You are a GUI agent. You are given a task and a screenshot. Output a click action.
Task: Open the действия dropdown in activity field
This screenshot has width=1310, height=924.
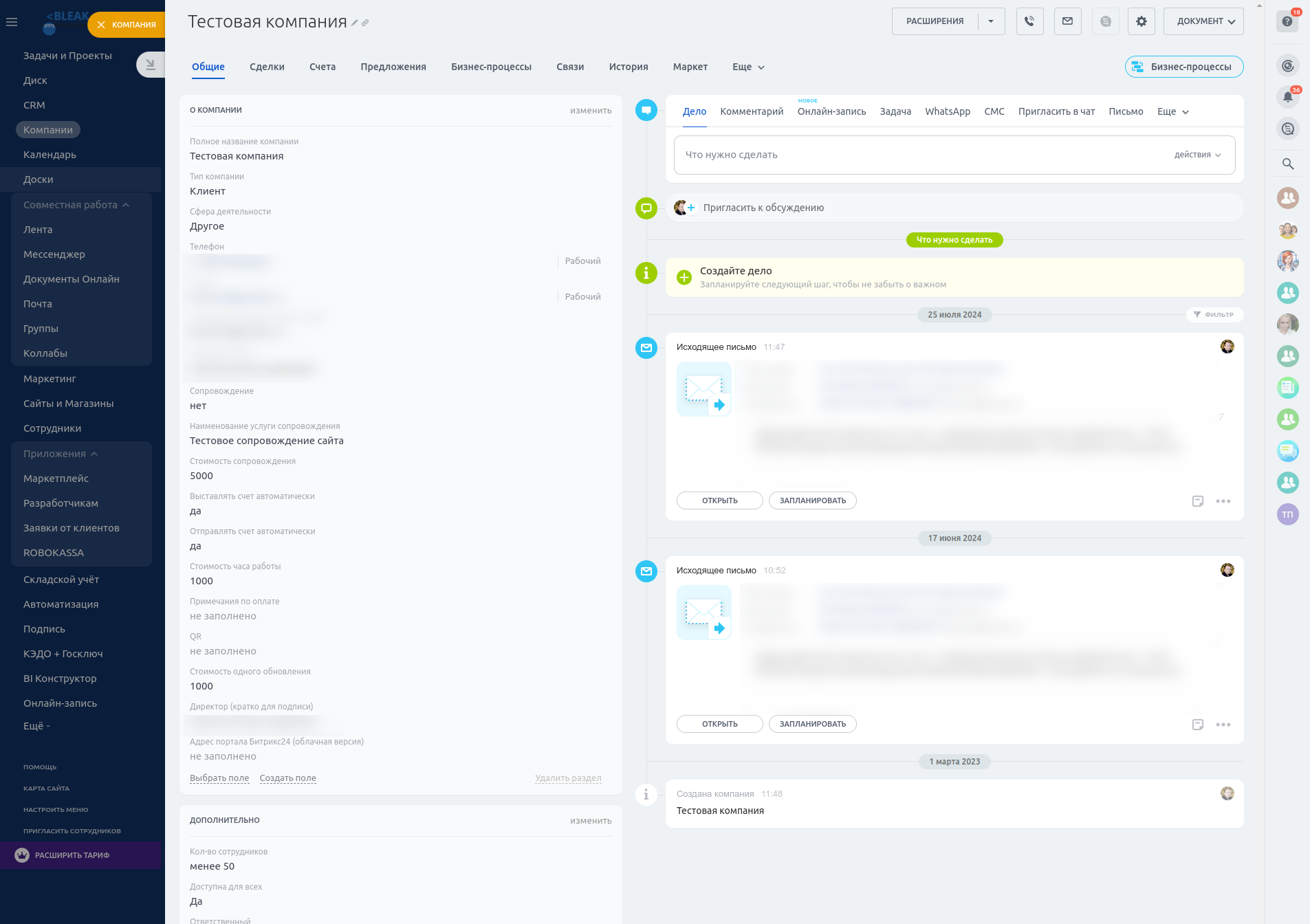(x=1197, y=155)
